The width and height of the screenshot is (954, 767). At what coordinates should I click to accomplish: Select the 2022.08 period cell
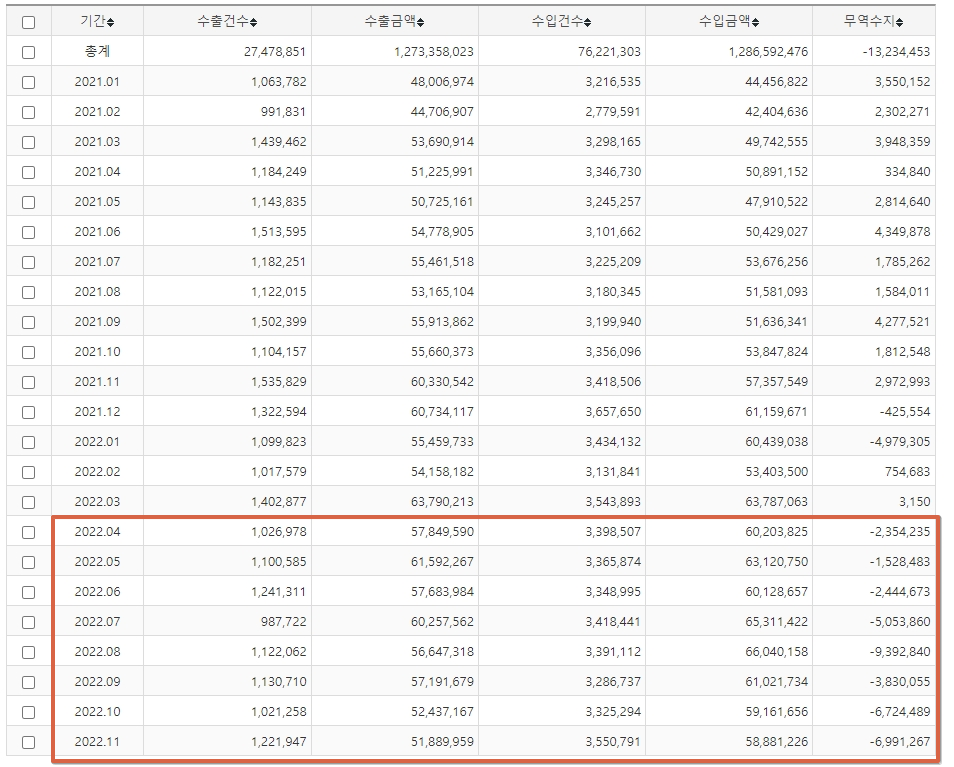97,652
